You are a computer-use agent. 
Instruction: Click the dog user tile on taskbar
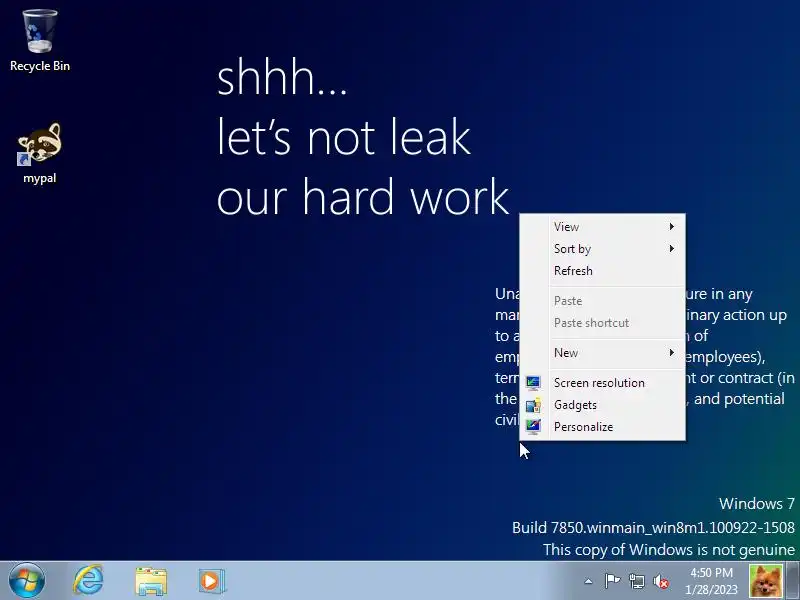coord(766,581)
